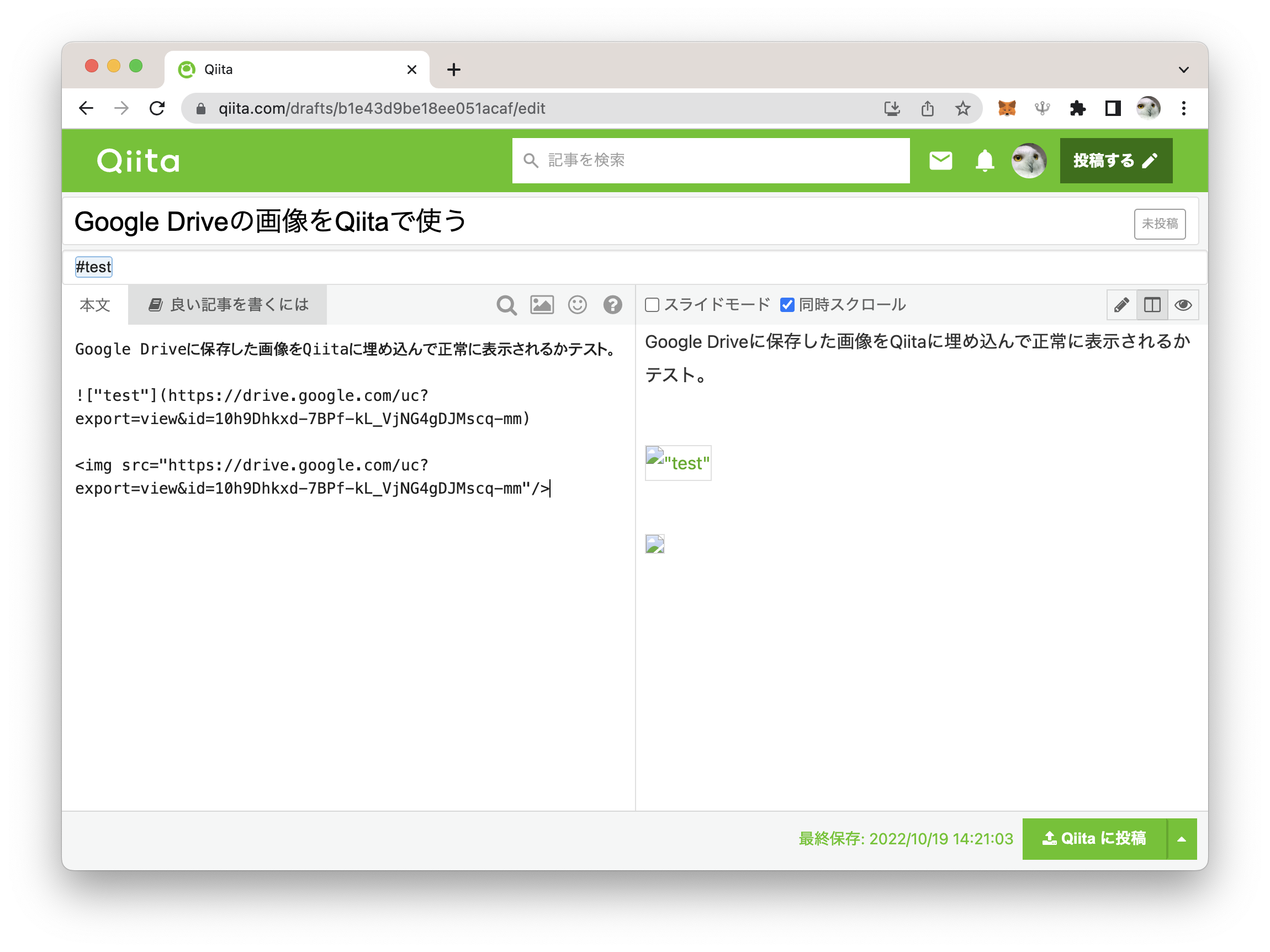1270x952 pixels.
Task: Open the emoji smiley picker
Action: click(577, 305)
